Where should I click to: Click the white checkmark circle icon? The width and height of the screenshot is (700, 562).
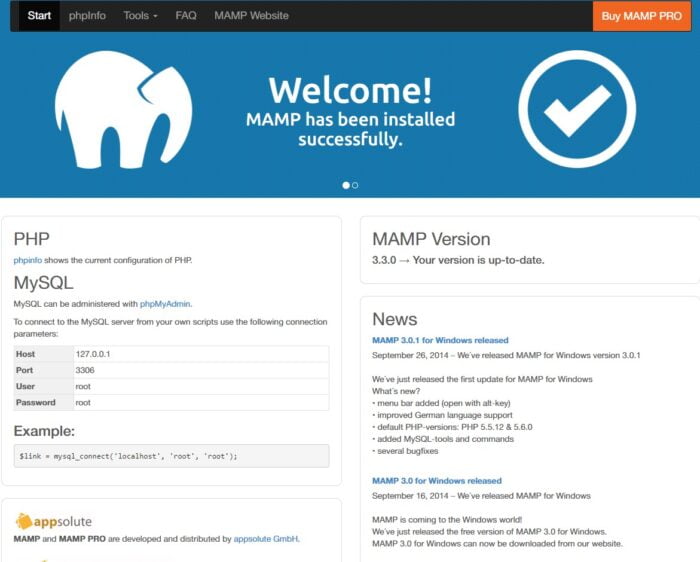[577, 109]
